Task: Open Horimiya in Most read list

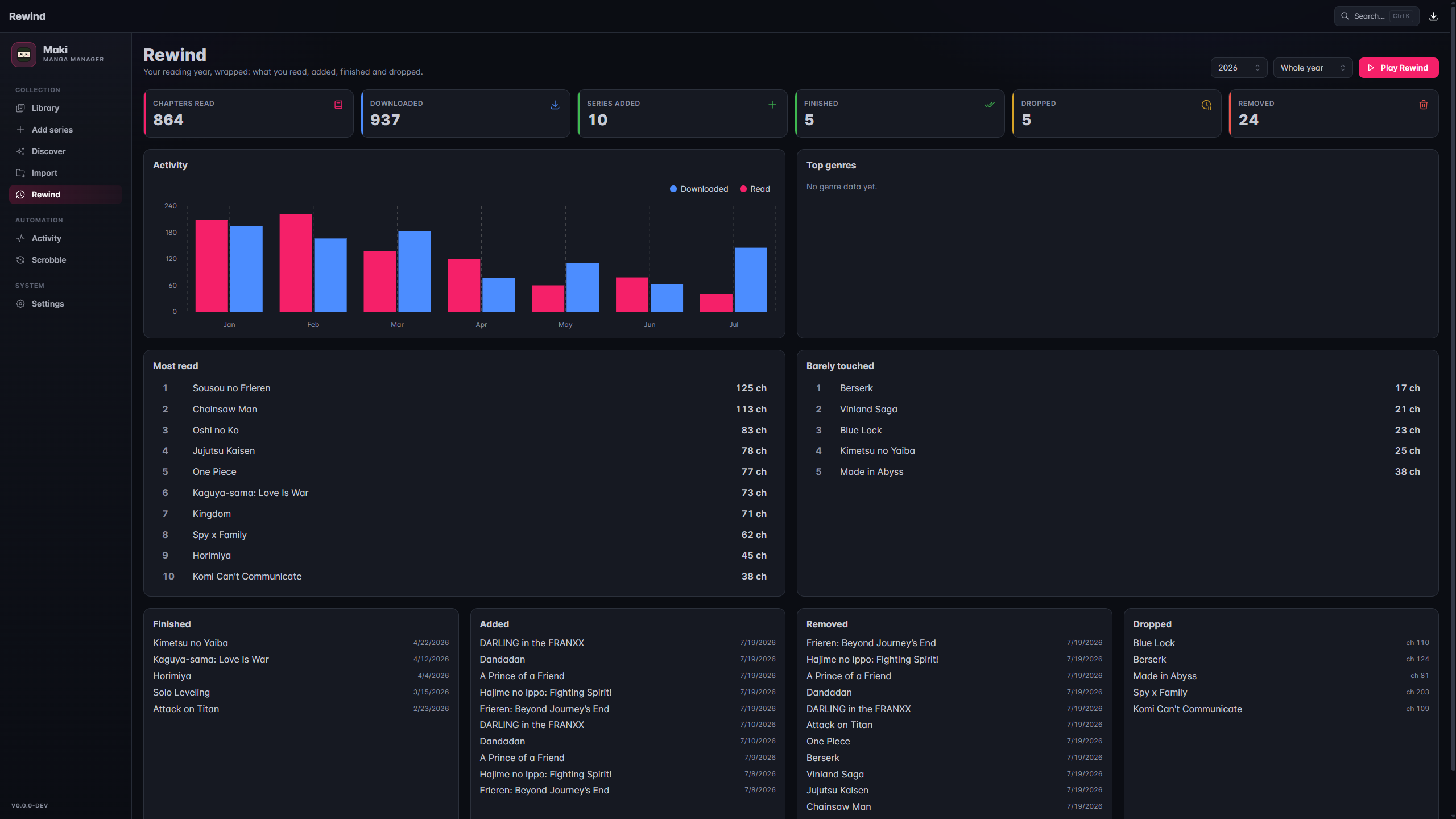Action: pyautogui.click(x=464, y=555)
